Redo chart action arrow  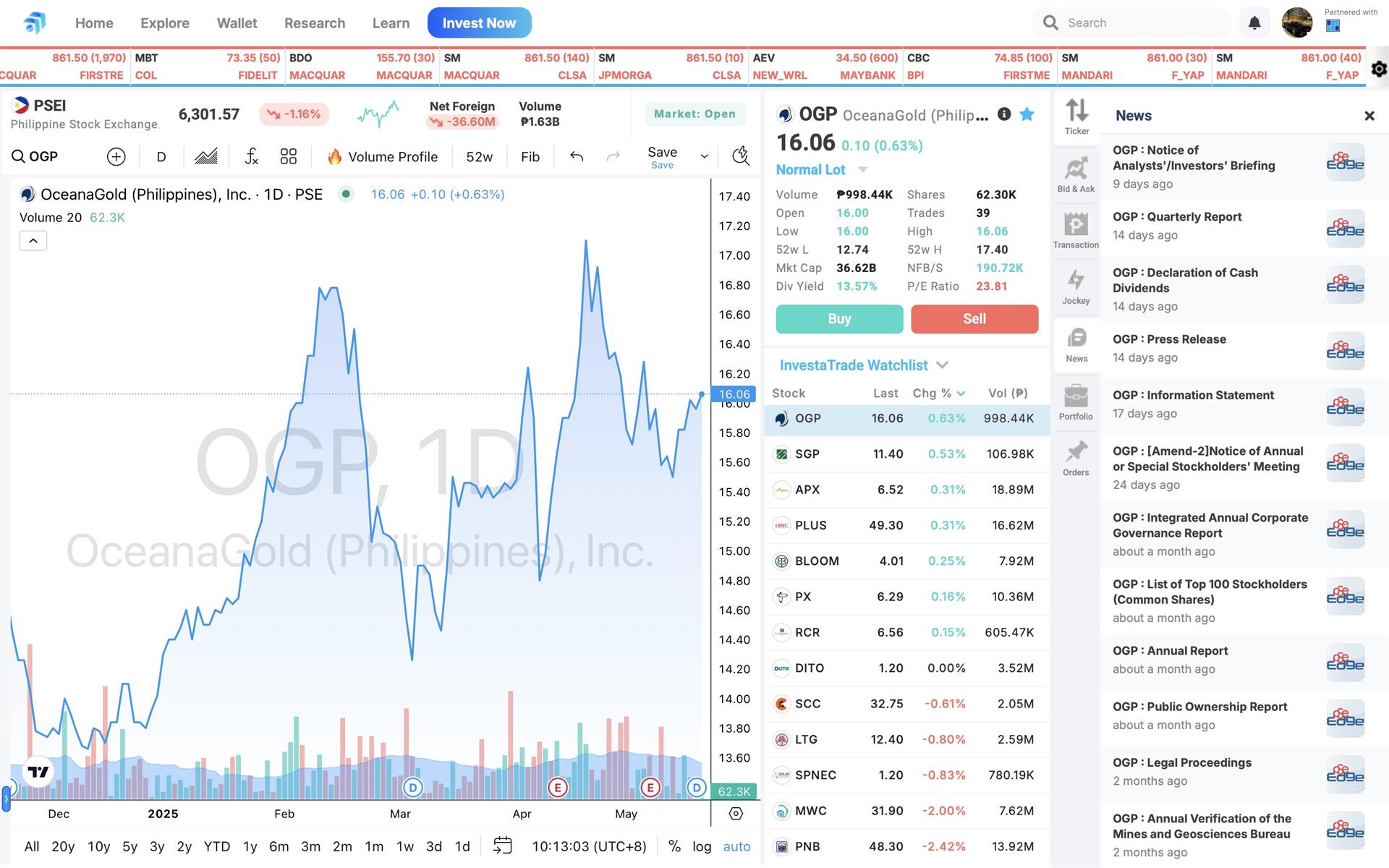pos(613,156)
